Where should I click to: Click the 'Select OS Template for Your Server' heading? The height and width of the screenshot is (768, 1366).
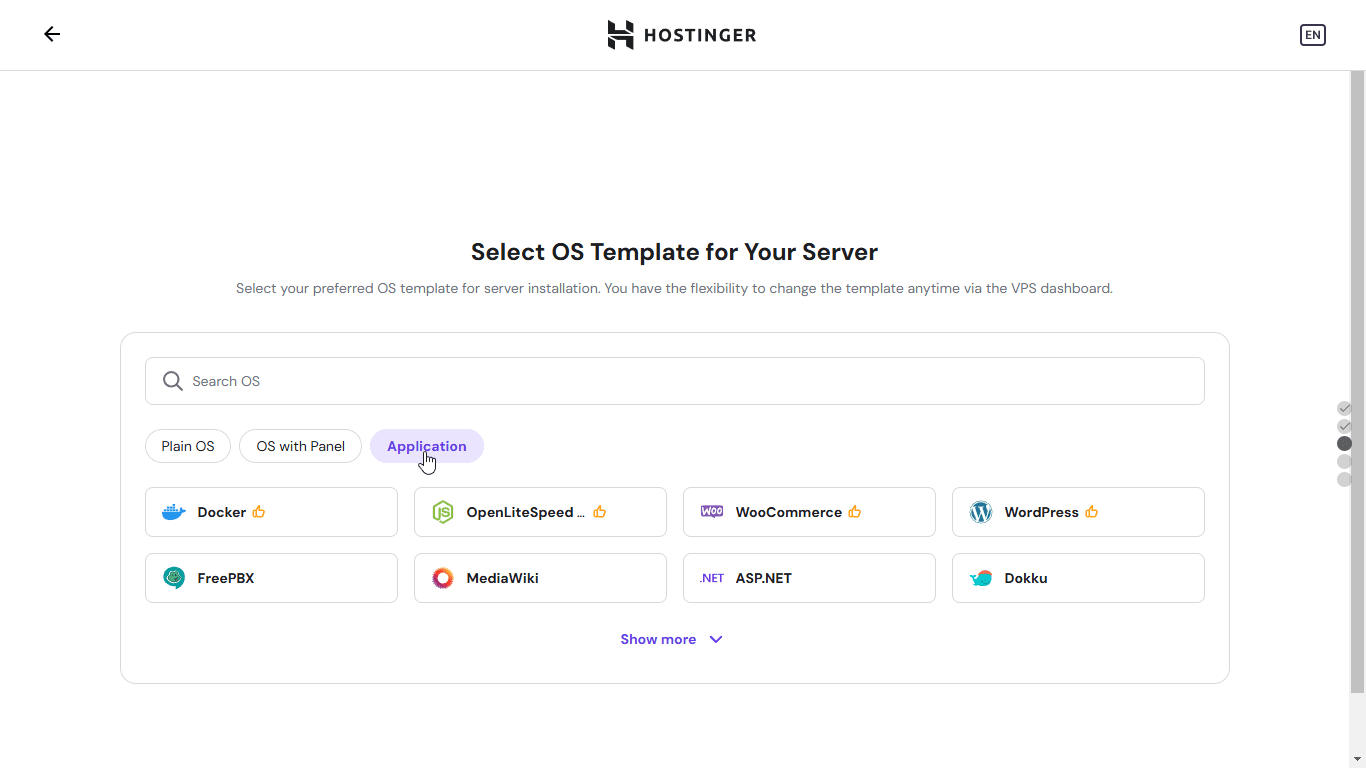[x=674, y=252]
